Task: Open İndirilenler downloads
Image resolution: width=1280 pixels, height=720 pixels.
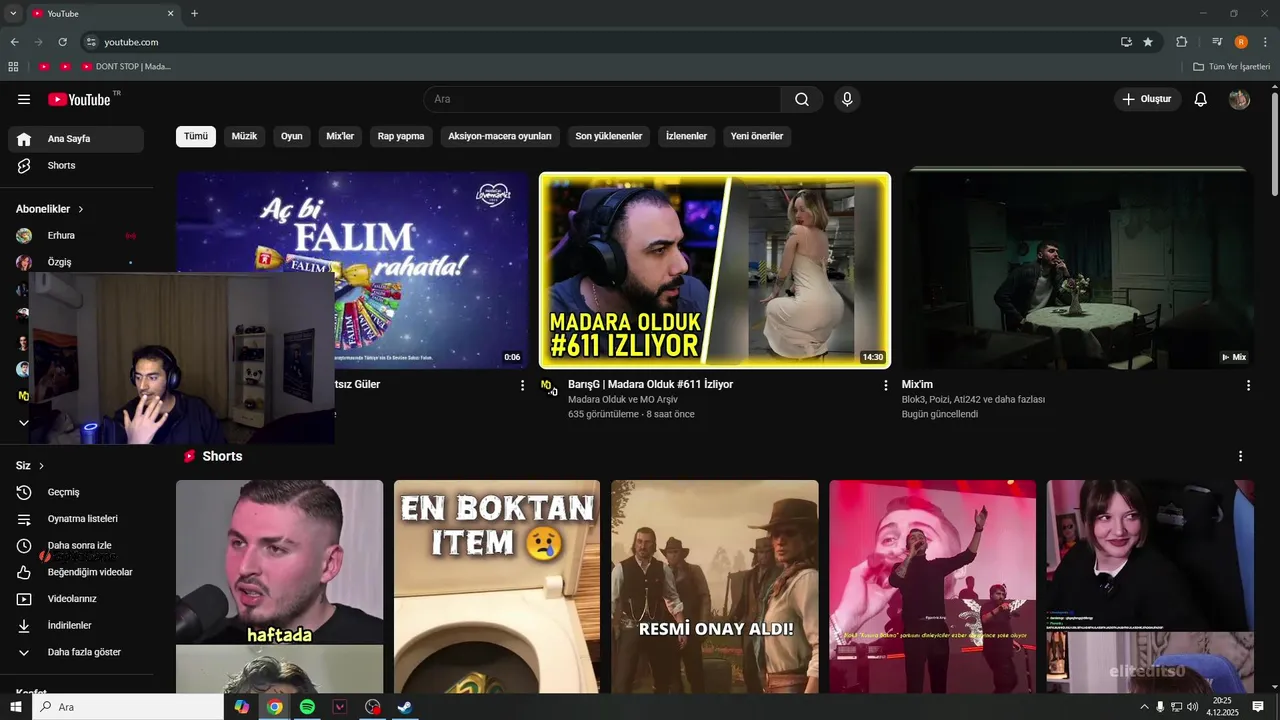Action: (x=76, y=625)
